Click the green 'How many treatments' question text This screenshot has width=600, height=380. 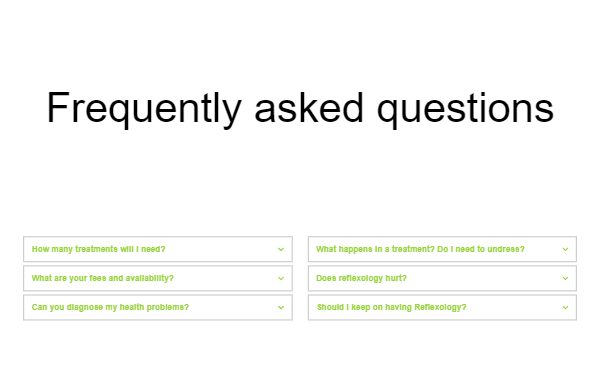coord(98,249)
